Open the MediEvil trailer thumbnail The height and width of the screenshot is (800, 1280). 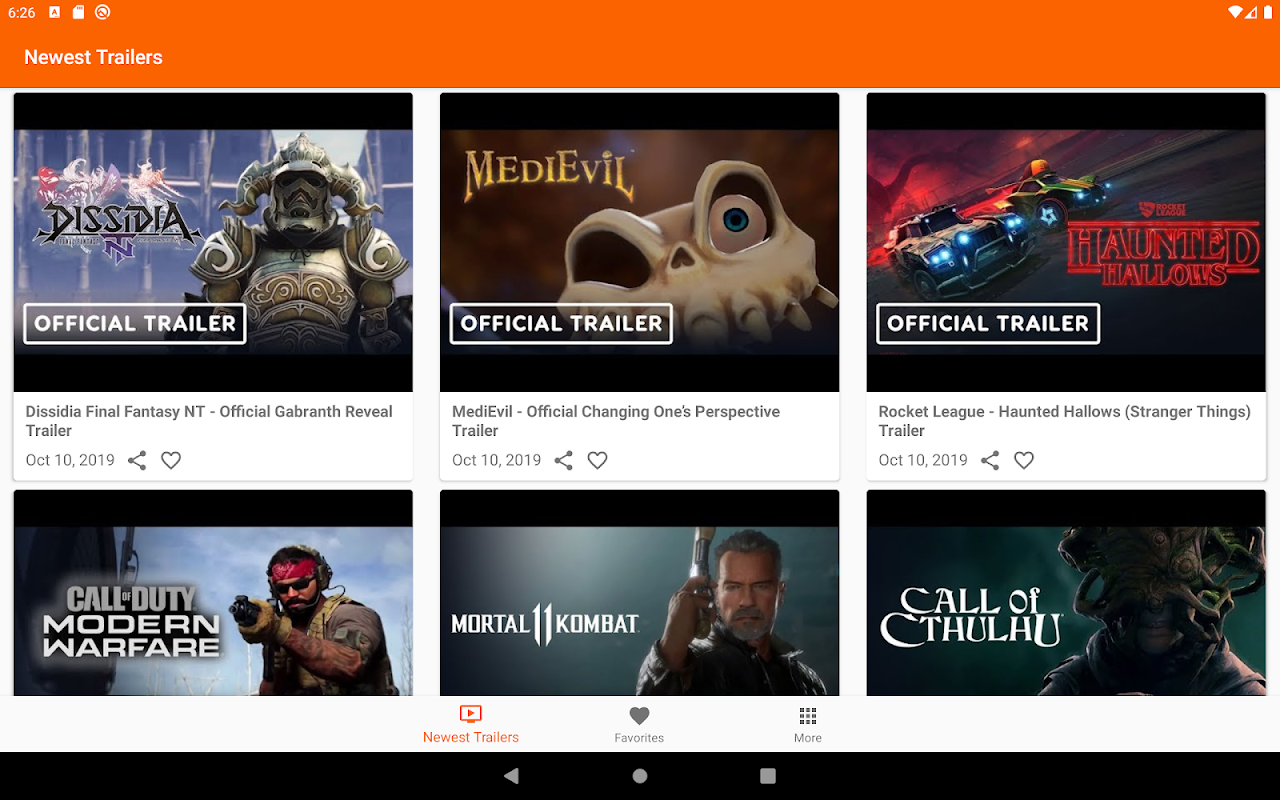click(639, 242)
